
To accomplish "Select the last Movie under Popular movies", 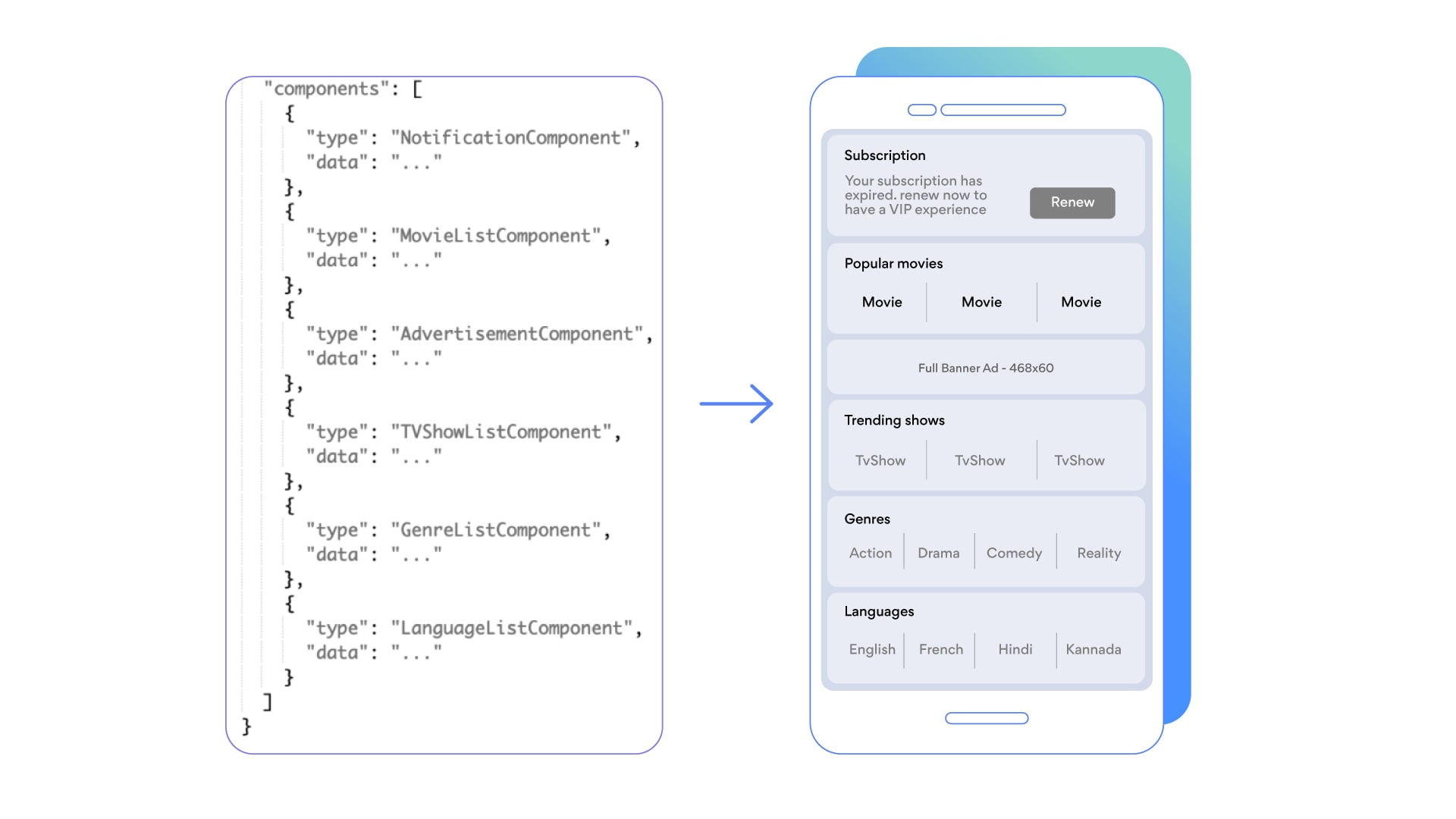I will point(1081,302).
